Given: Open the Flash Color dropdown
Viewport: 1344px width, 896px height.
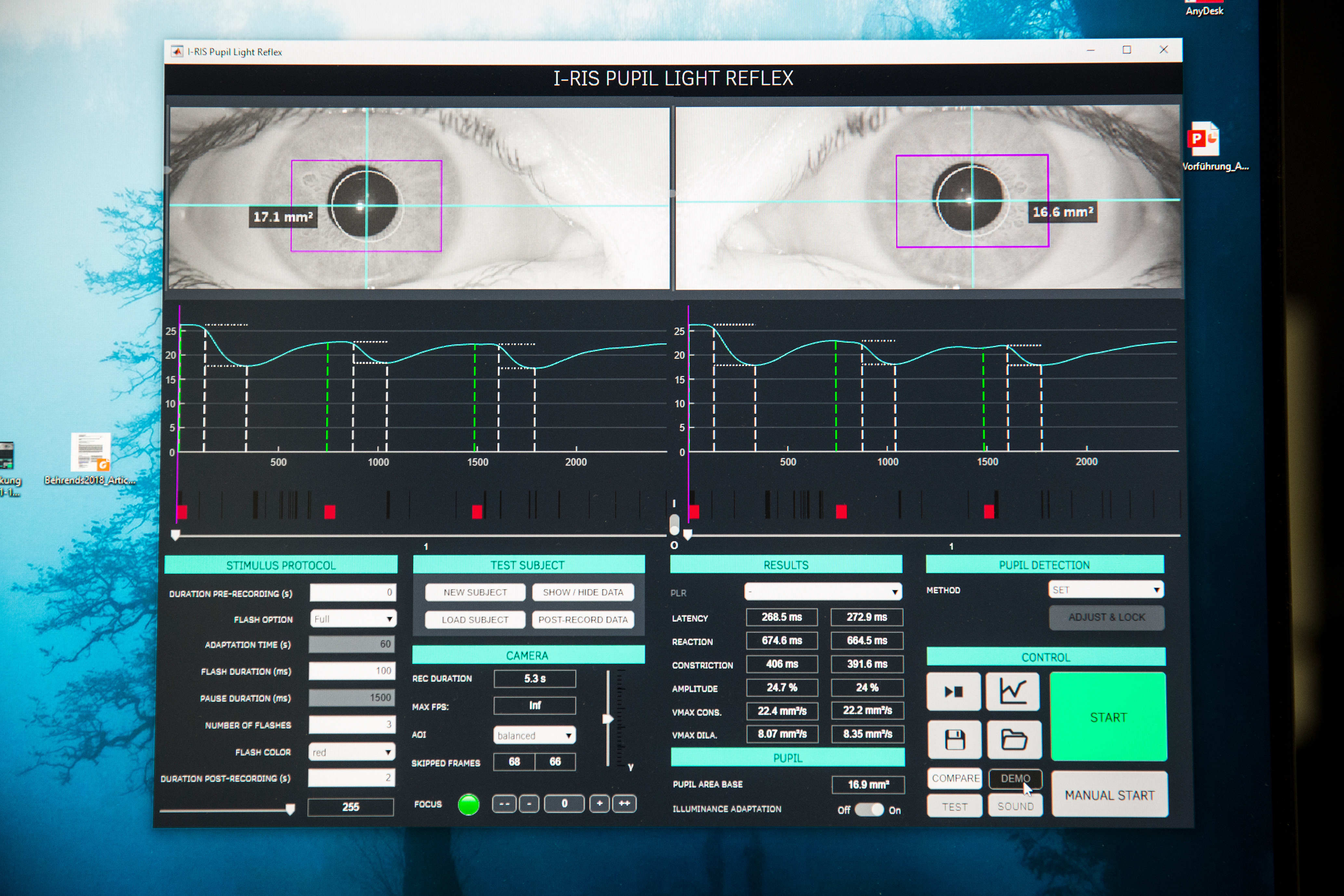Looking at the screenshot, I should [x=351, y=752].
